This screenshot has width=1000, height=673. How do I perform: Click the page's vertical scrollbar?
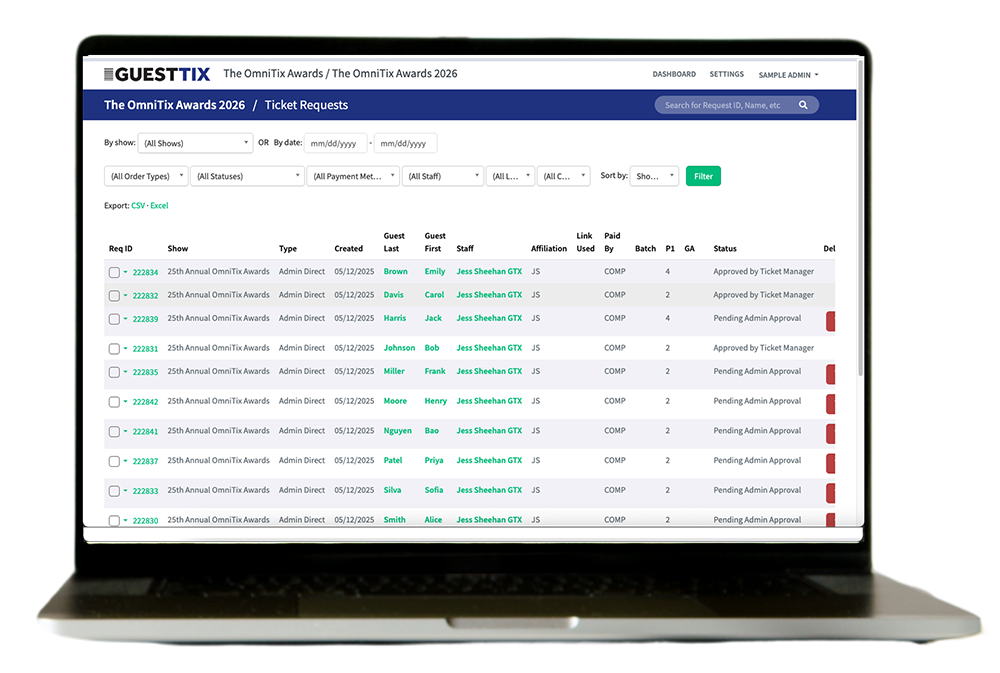(860, 300)
